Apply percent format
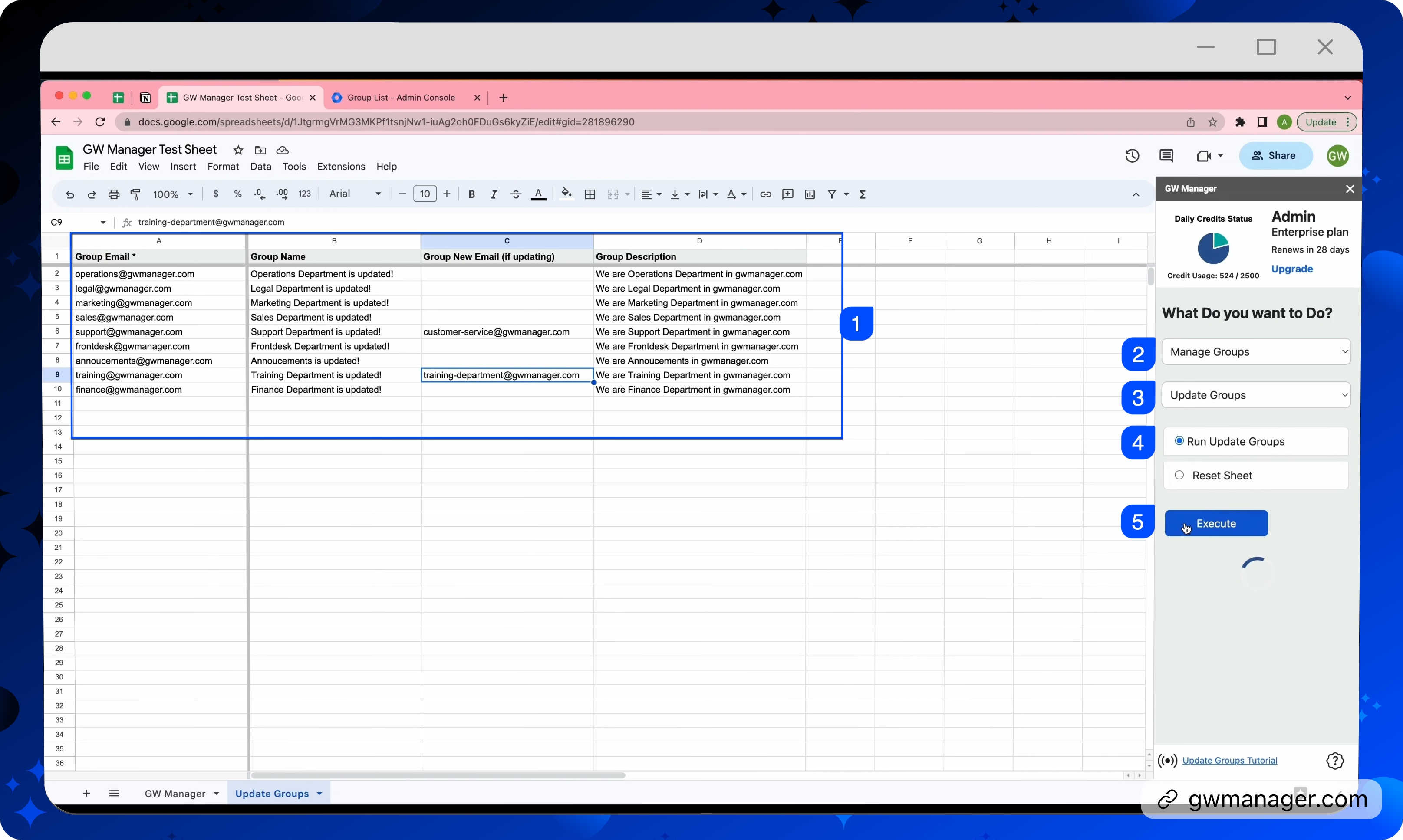The height and width of the screenshot is (840, 1403). 238,194
